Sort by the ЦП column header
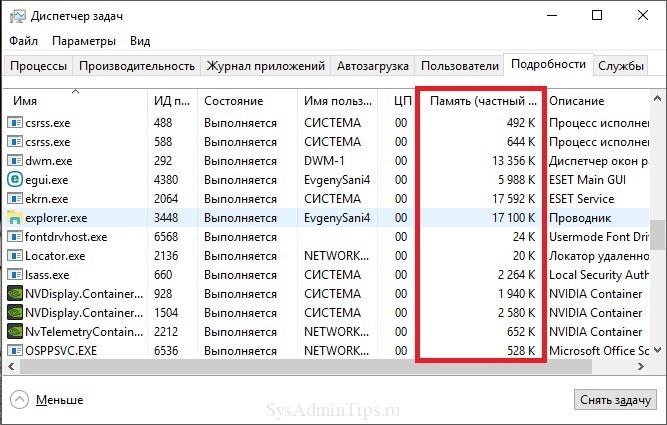The width and height of the screenshot is (667, 425). pyautogui.click(x=396, y=101)
